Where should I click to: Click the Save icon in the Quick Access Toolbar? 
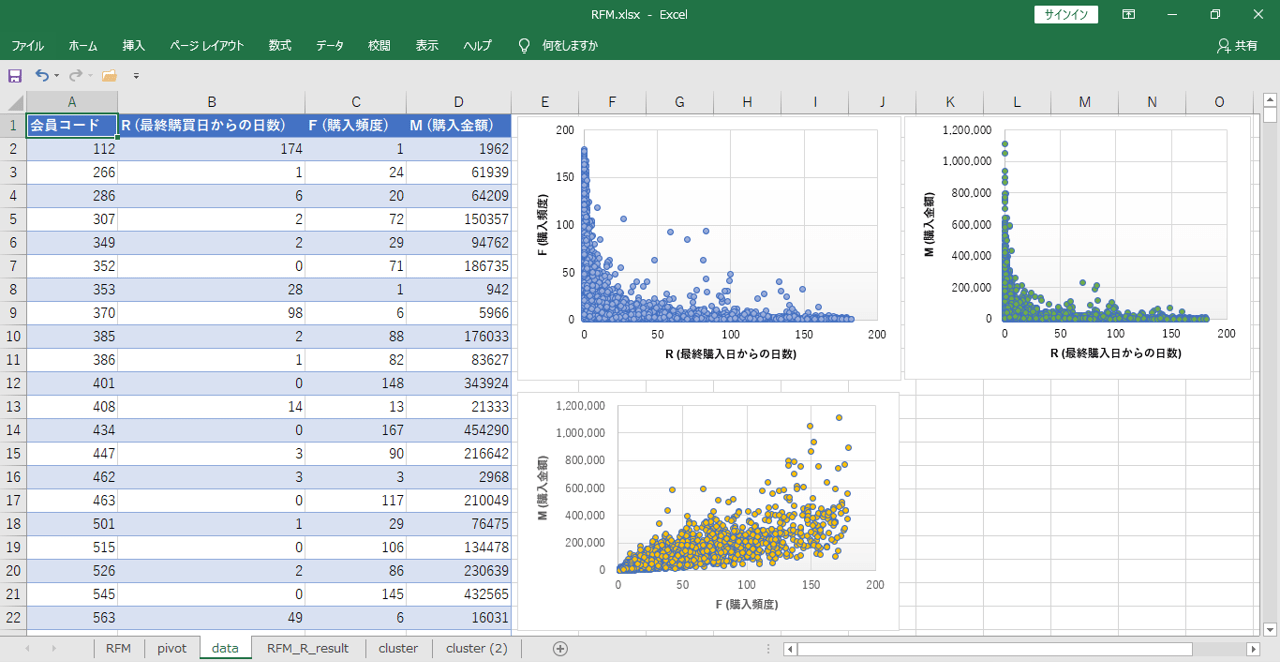(15, 75)
